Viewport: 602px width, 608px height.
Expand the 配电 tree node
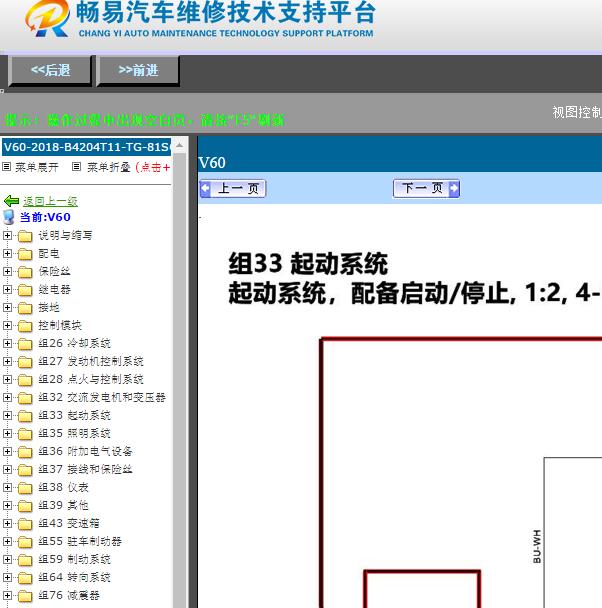7,254
